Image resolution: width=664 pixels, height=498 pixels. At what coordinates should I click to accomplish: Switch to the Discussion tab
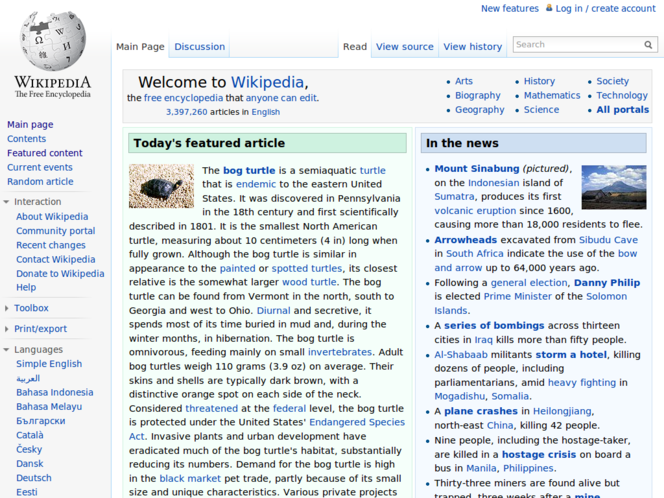pyautogui.click(x=199, y=47)
